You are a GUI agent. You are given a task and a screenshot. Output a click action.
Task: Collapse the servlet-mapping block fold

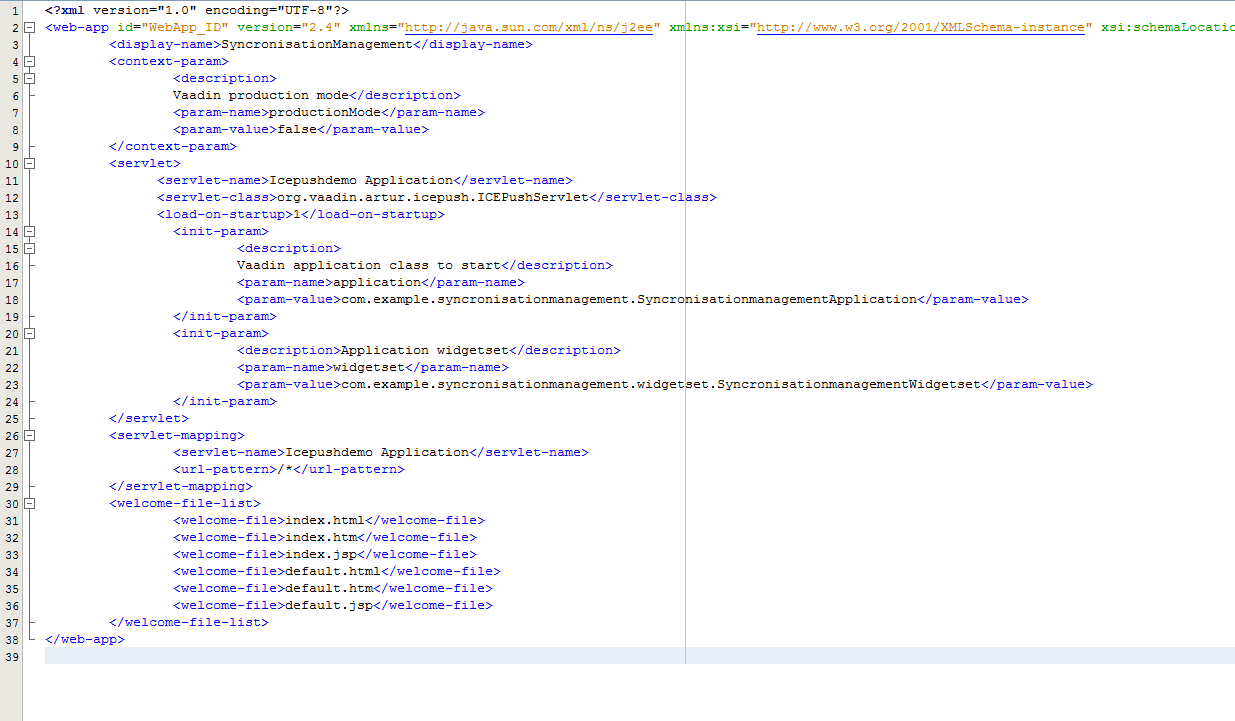click(x=30, y=435)
